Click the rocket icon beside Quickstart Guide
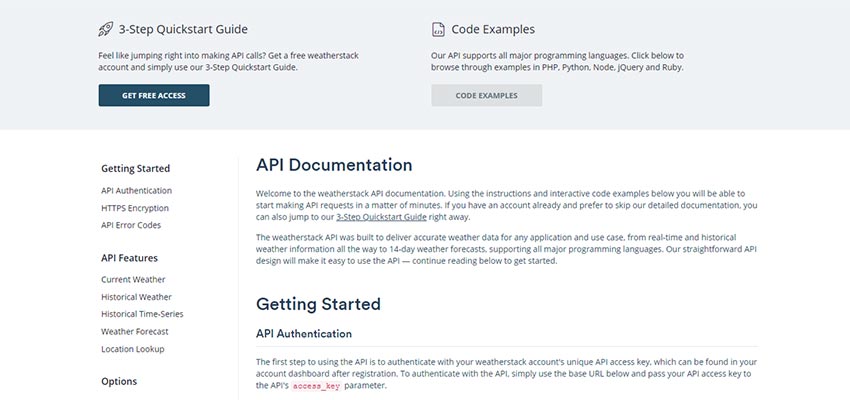This screenshot has width=850, height=400. 106,29
